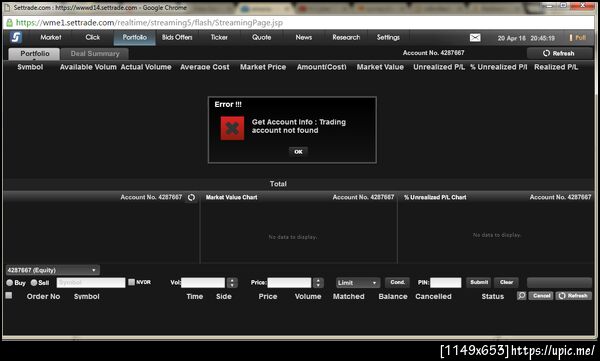Select the Buy radio button
Image resolution: width=600 pixels, height=361 pixels.
point(10,283)
